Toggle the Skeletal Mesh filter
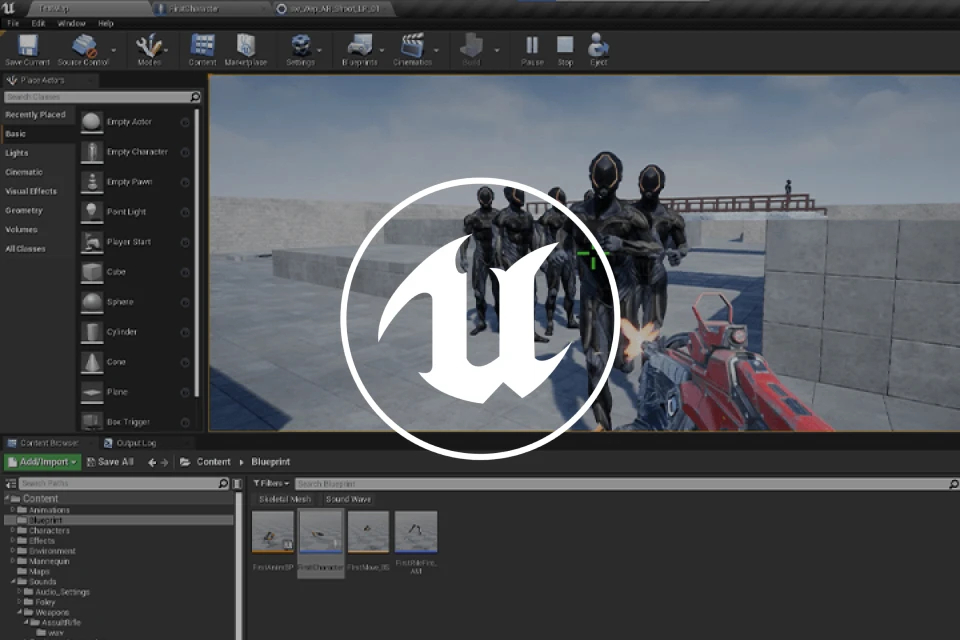Screen dimensions: 960x640 click(285, 499)
